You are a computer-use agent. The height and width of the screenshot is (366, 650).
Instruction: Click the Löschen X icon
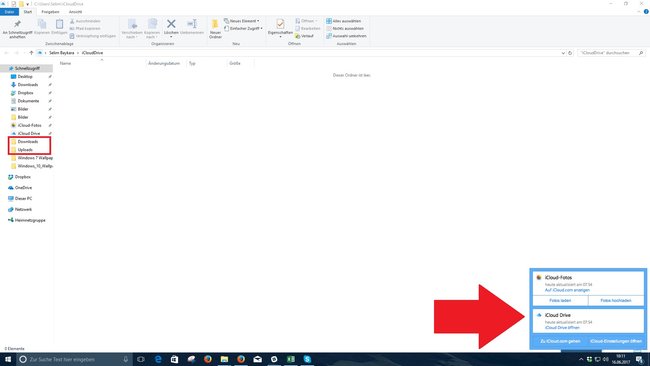(171, 24)
